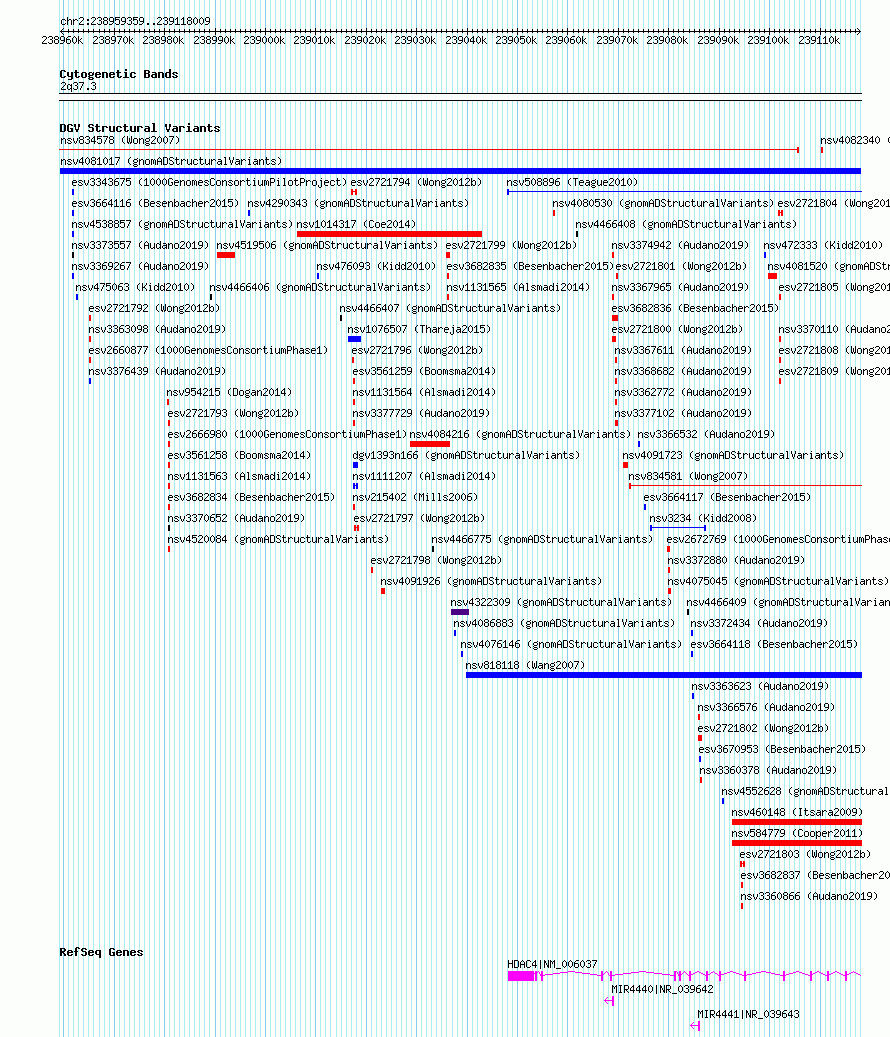
Task: Open nsv4466407 gnomAD variant label
Action: pyautogui.click(x=450, y=309)
